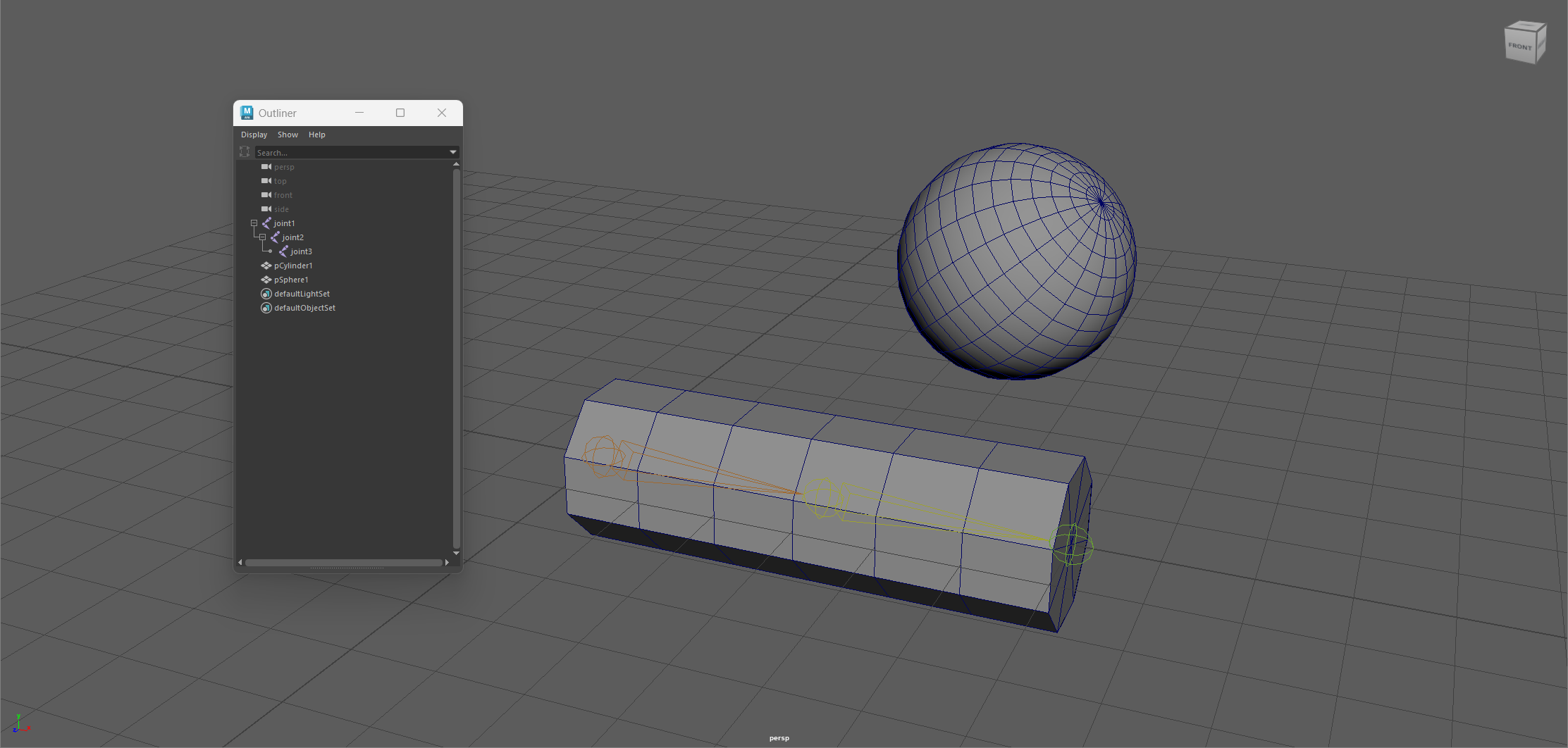The width and height of the screenshot is (1568, 748).
Task: Click the Maya logo in Outliner title bar
Action: 247,113
